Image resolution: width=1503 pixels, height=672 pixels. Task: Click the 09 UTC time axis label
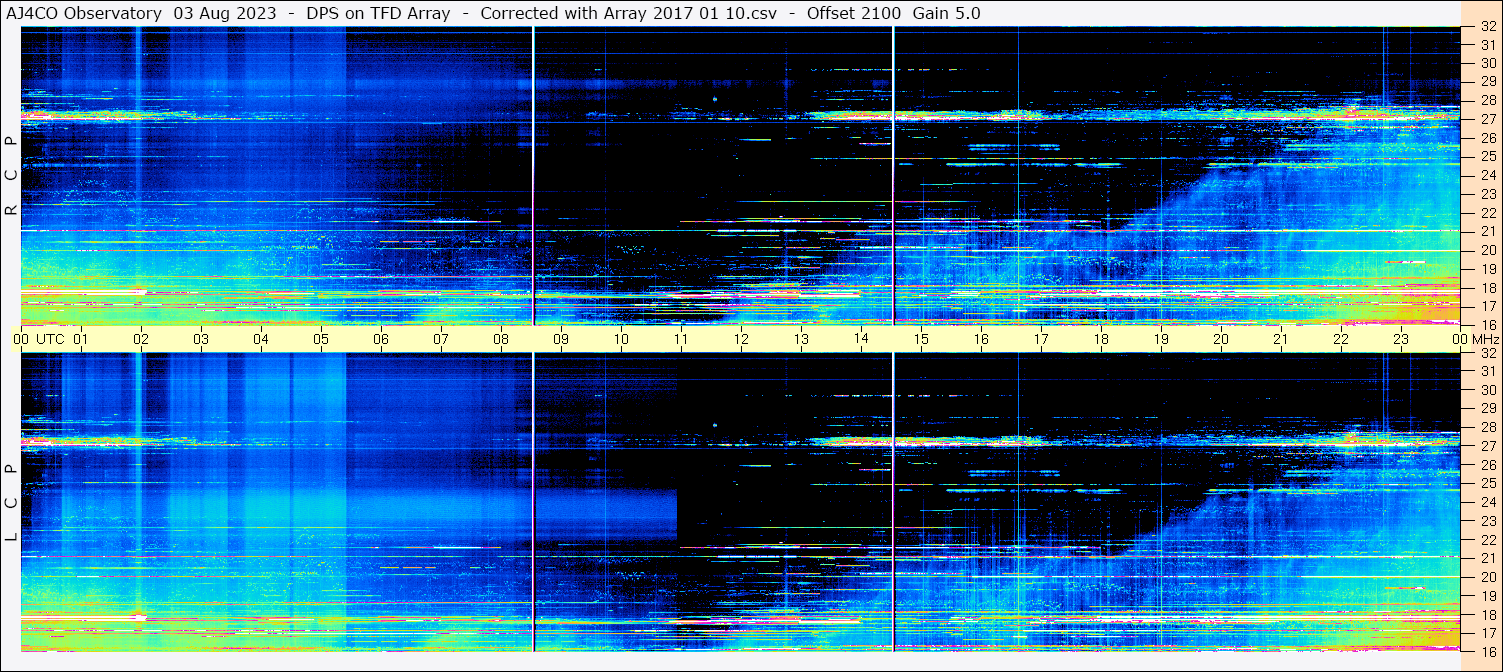pos(561,339)
